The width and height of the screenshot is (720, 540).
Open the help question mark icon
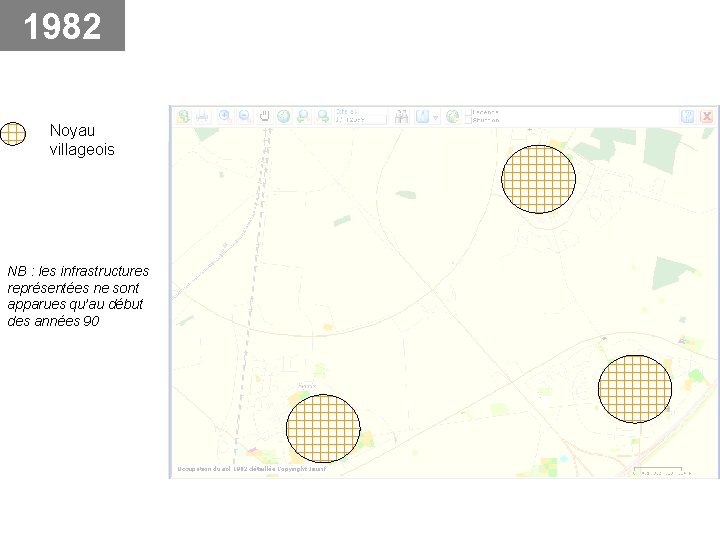(x=687, y=116)
